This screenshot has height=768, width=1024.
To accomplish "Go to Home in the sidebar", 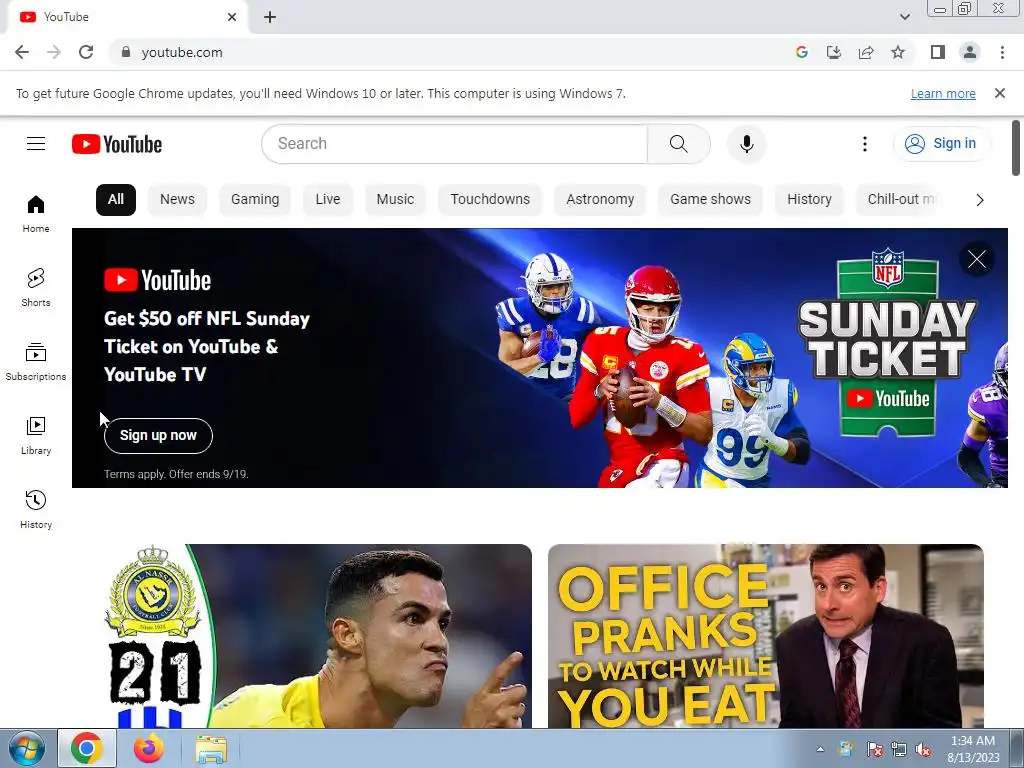I will point(36,214).
